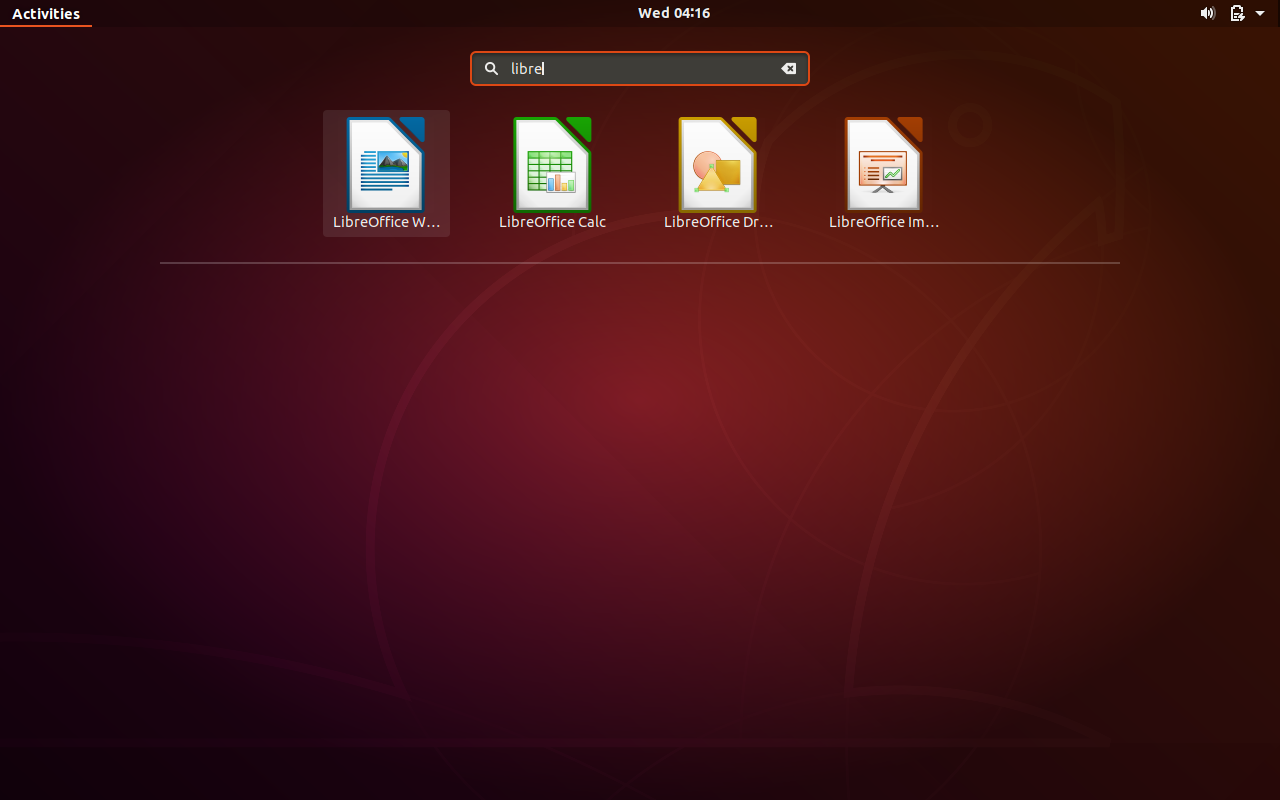Click the battery status icon in top bar

pyautogui.click(x=1237, y=13)
